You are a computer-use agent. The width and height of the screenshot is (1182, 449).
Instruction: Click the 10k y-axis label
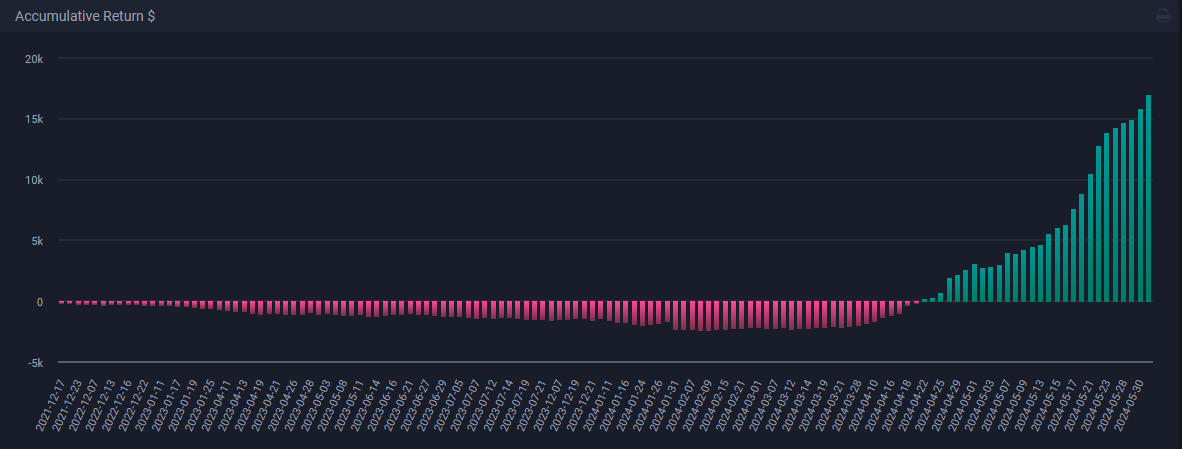[35, 180]
